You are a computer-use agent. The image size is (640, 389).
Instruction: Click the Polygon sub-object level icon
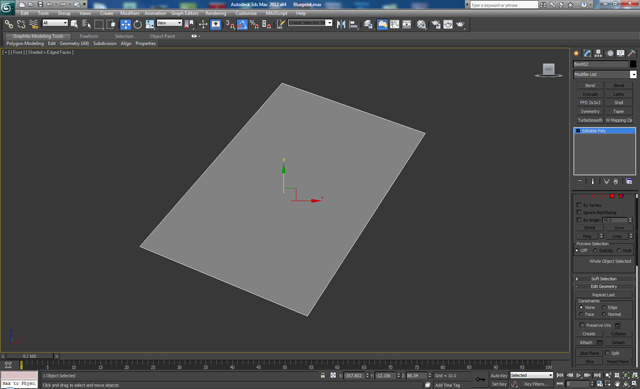coord(612,196)
